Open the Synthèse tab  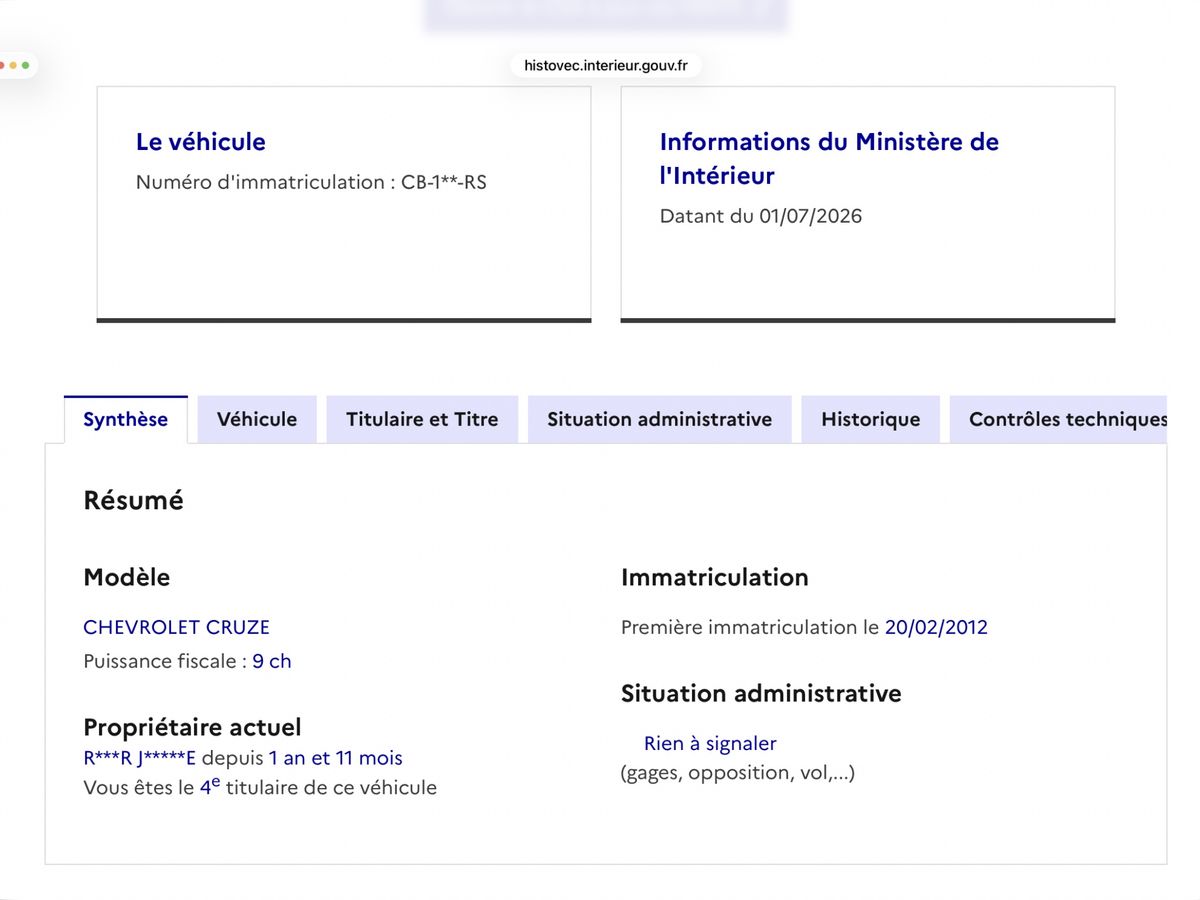pos(125,419)
